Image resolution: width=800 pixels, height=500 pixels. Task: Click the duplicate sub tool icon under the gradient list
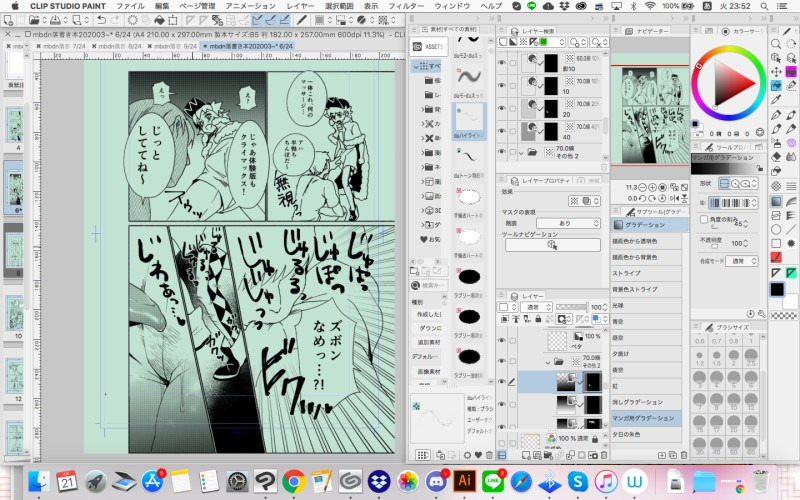(672, 455)
